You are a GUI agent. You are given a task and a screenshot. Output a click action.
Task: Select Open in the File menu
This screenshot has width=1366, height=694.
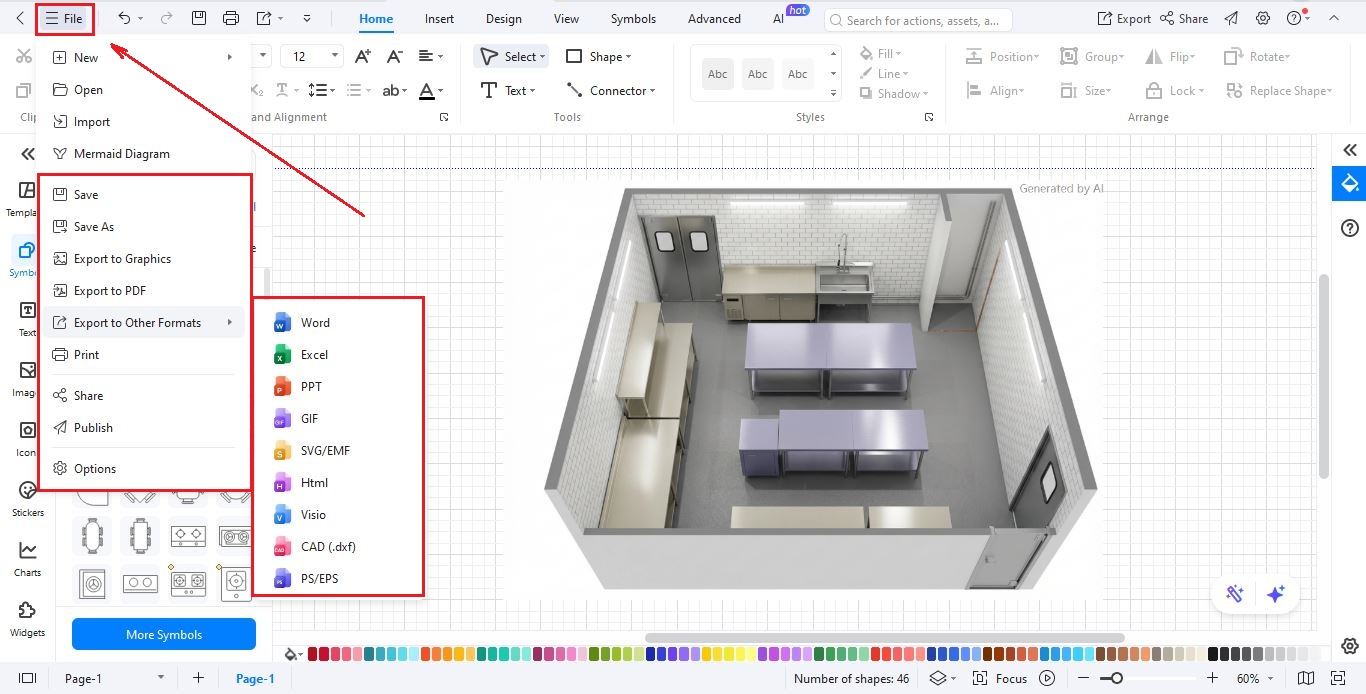[144, 89]
